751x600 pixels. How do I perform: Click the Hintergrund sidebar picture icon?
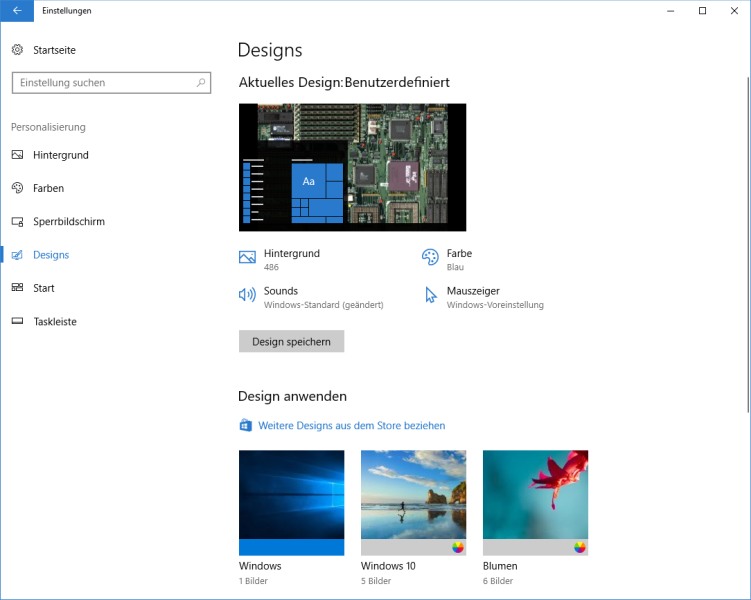tap(17, 155)
